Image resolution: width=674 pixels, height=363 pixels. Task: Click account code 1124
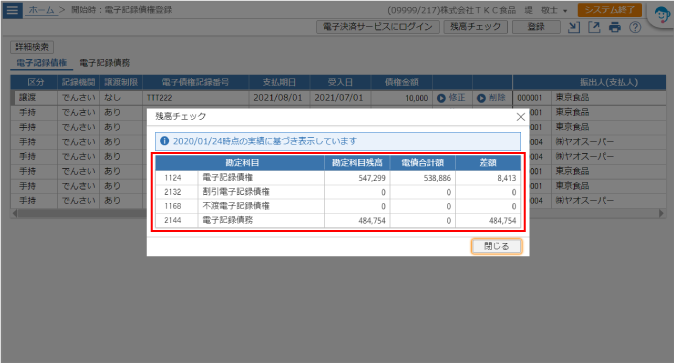click(x=173, y=178)
